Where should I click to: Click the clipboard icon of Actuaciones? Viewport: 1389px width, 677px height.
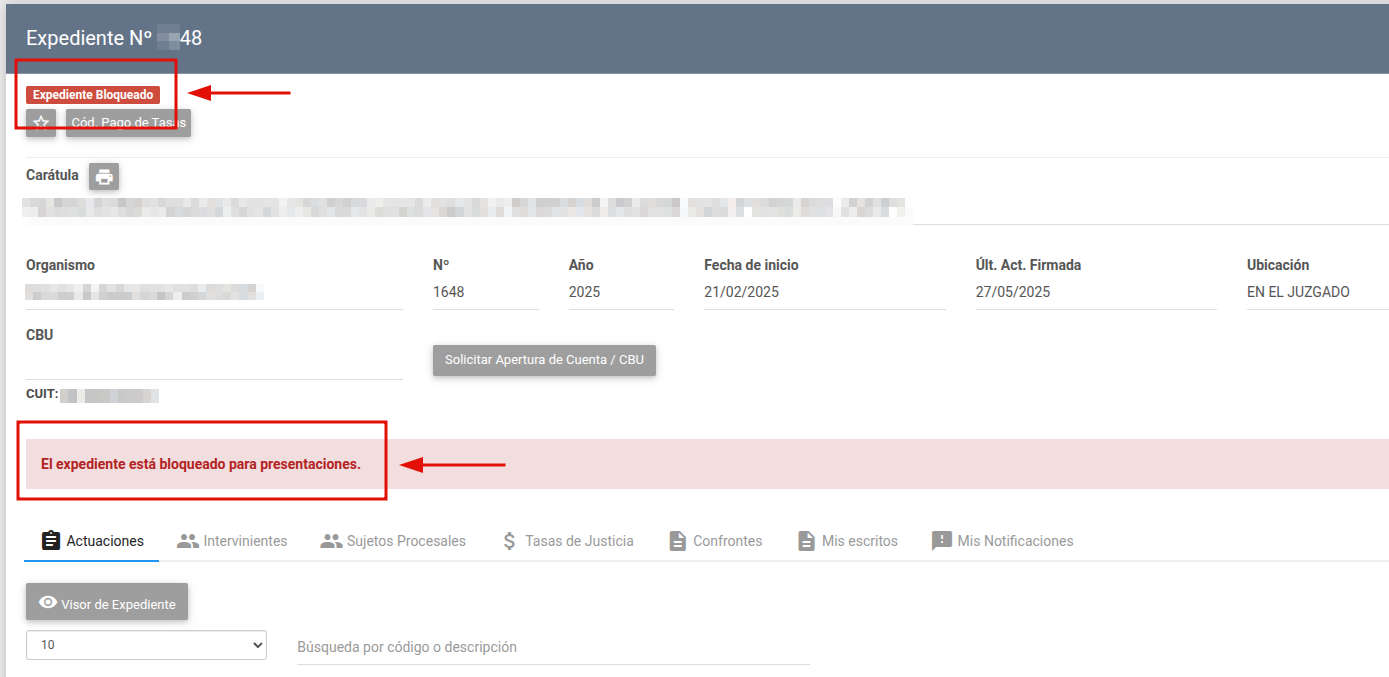[x=50, y=541]
